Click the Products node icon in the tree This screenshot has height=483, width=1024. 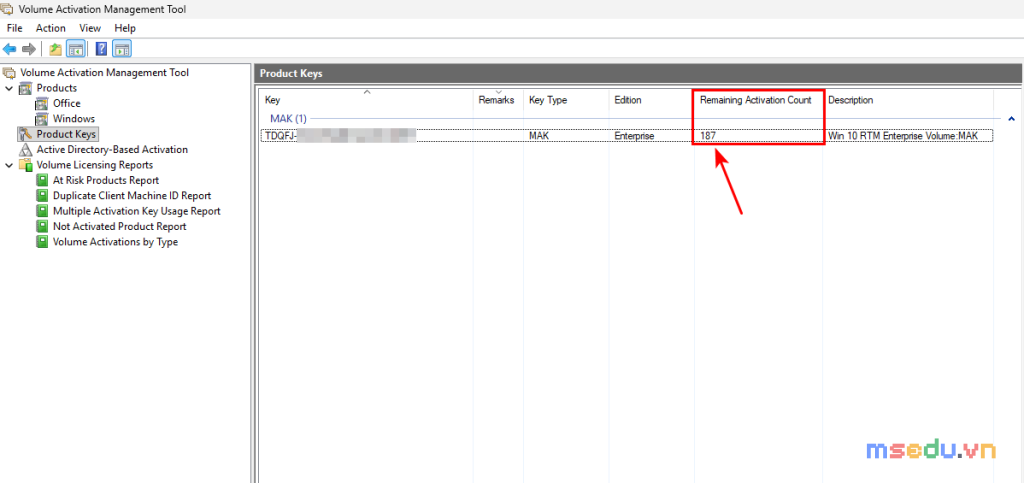coord(25,88)
